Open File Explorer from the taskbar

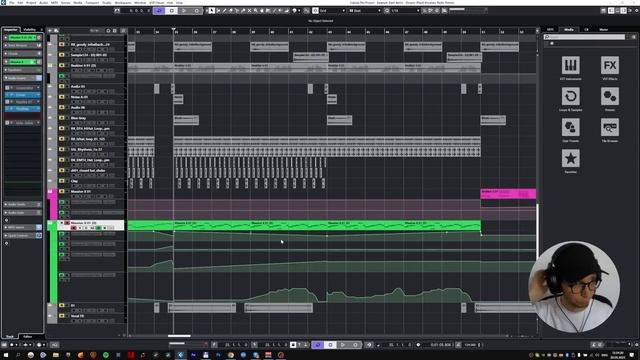click(56, 355)
